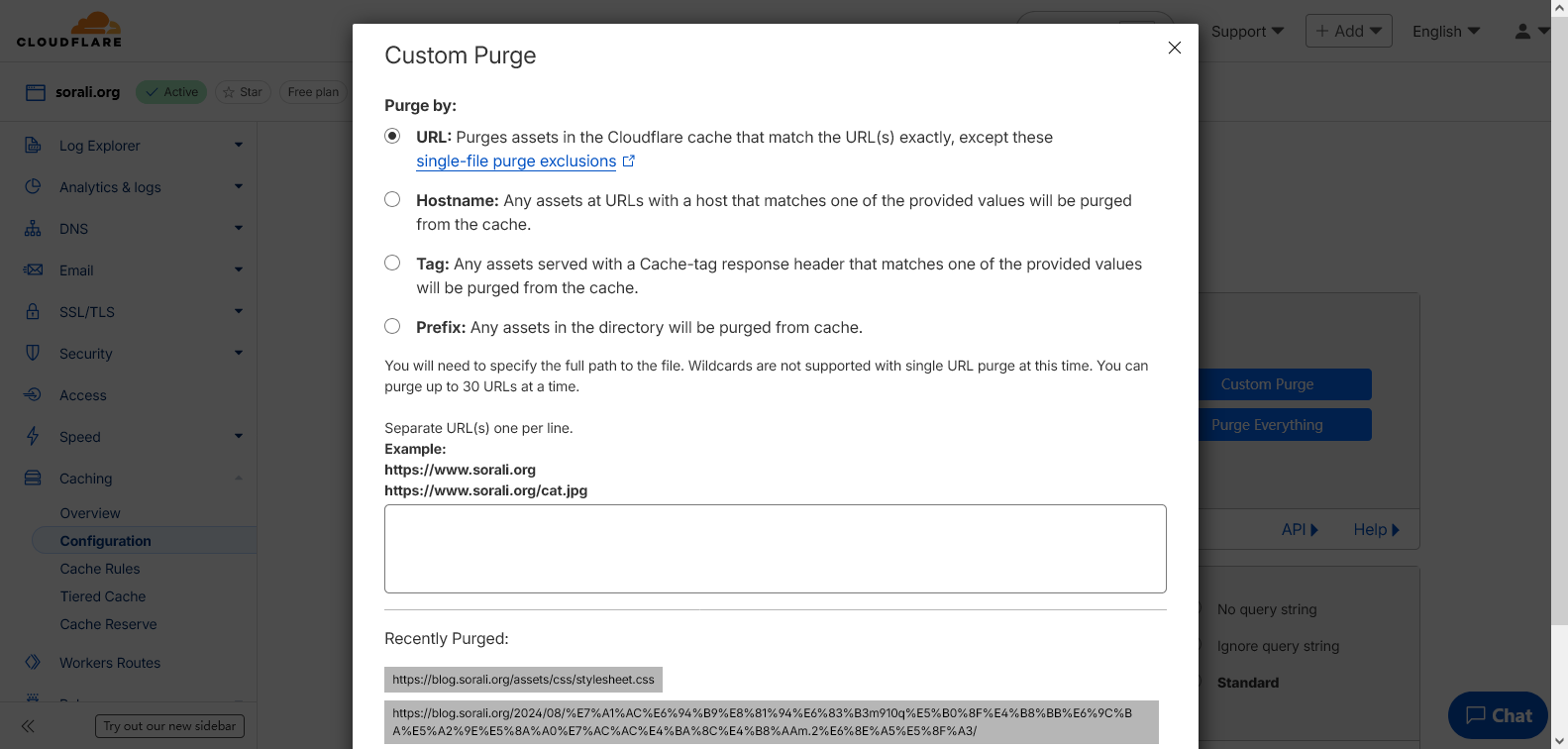1568x749 pixels.
Task: Click the Speed lightning bolt icon
Action: 33,437
